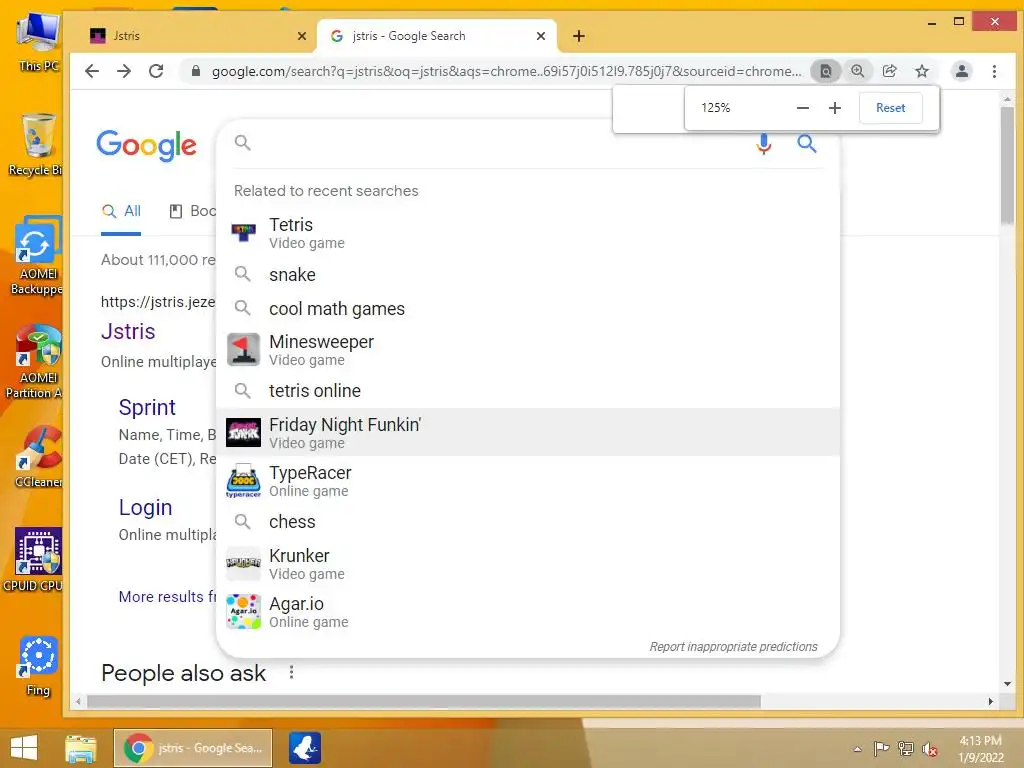This screenshot has height=768, width=1024.
Task: Focus the Google search input field
Action: coord(496,143)
